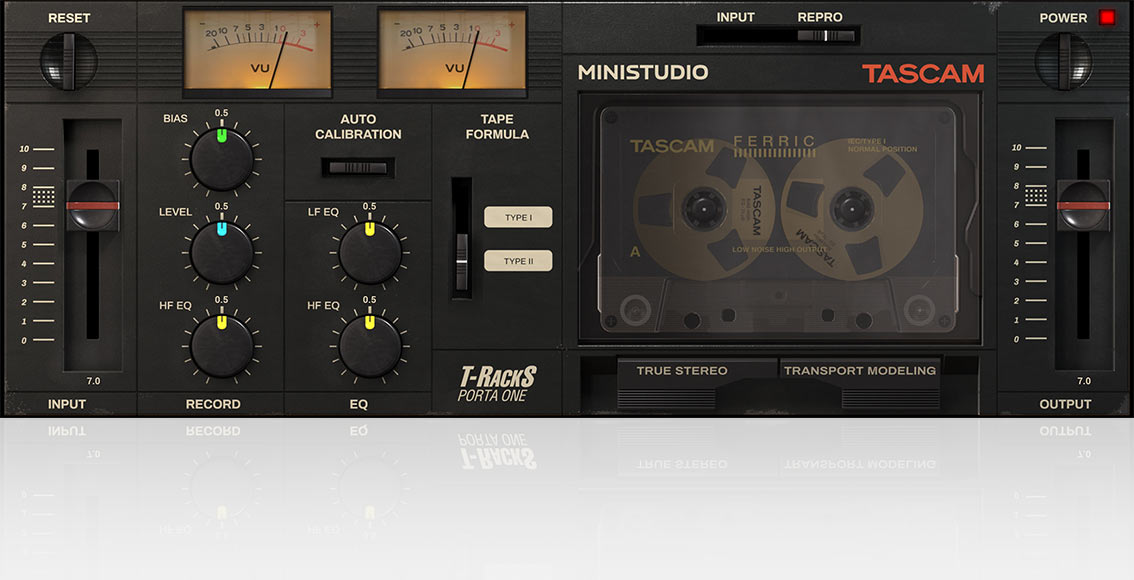Screen dimensions: 1134x580
Task: Click the EQ section HF EQ knob
Action: [x=370, y=345]
